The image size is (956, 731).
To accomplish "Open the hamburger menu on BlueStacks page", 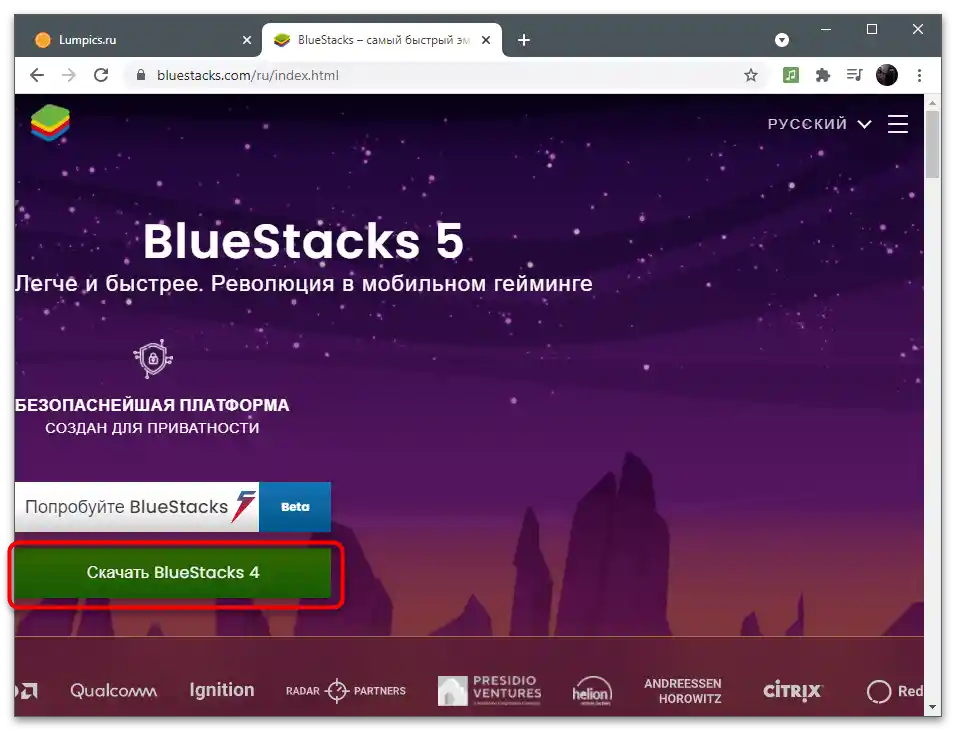I will point(897,124).
